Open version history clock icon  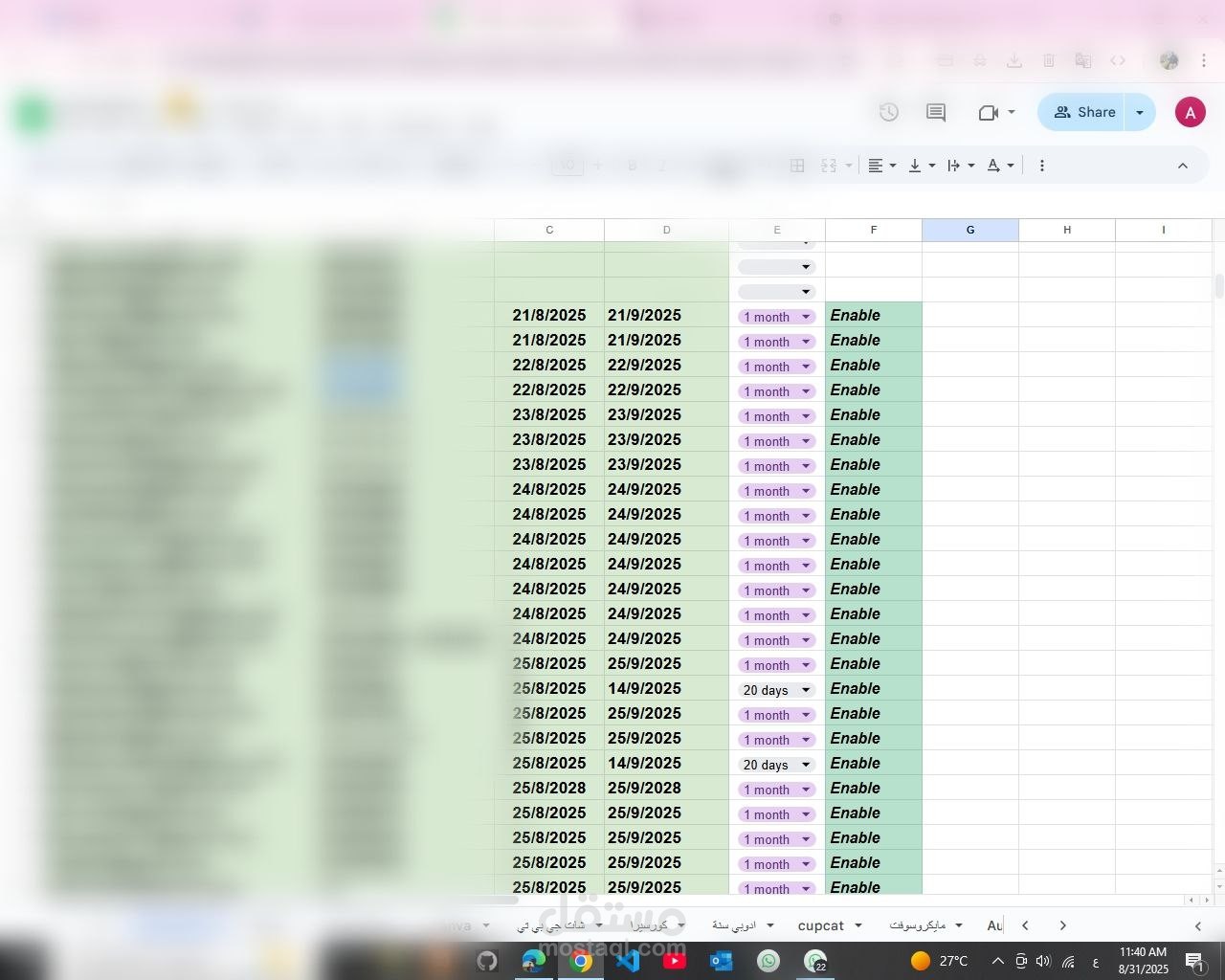click(889, 112)
